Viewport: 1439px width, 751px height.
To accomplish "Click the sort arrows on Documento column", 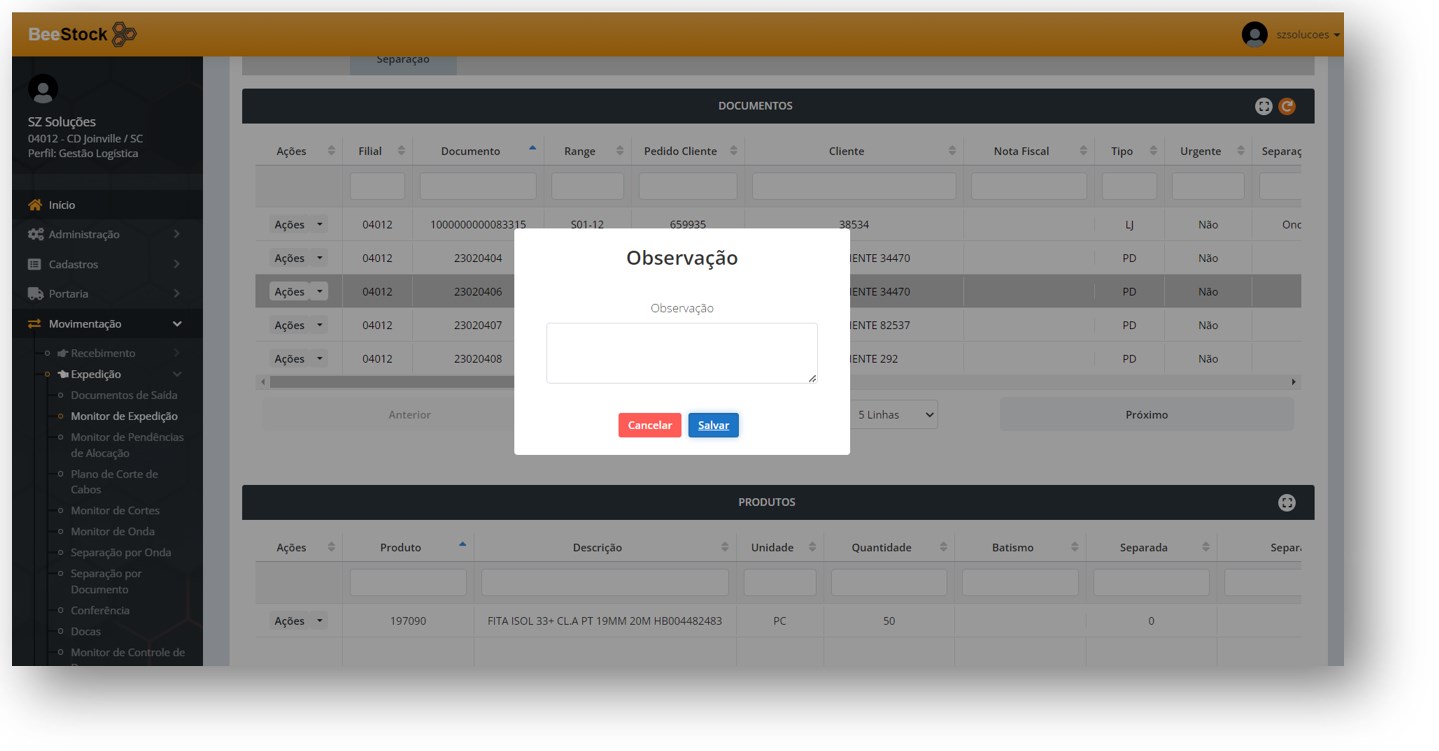I will [x=532, y=150].
